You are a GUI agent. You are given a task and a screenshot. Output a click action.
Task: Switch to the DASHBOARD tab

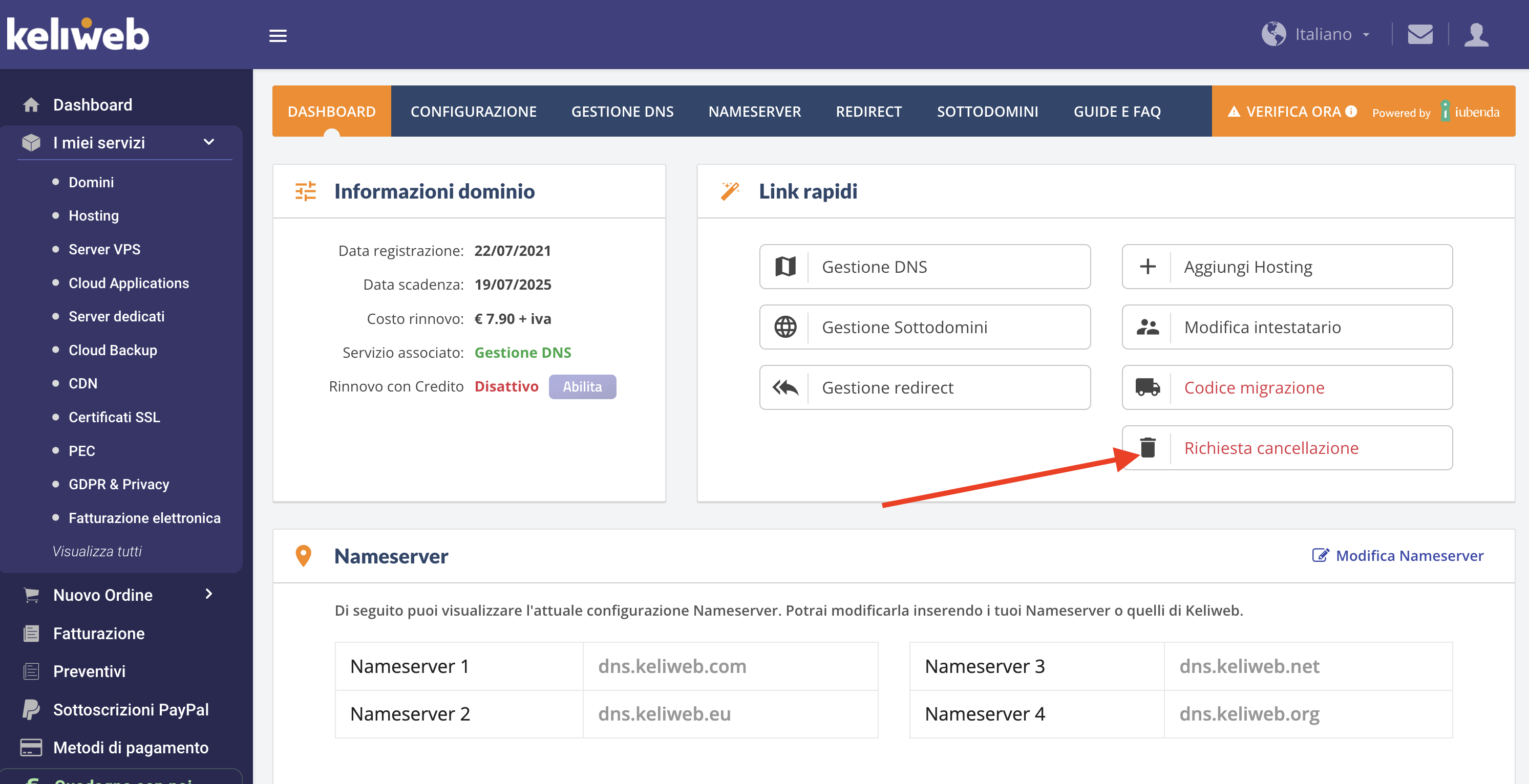click(331, 112)
